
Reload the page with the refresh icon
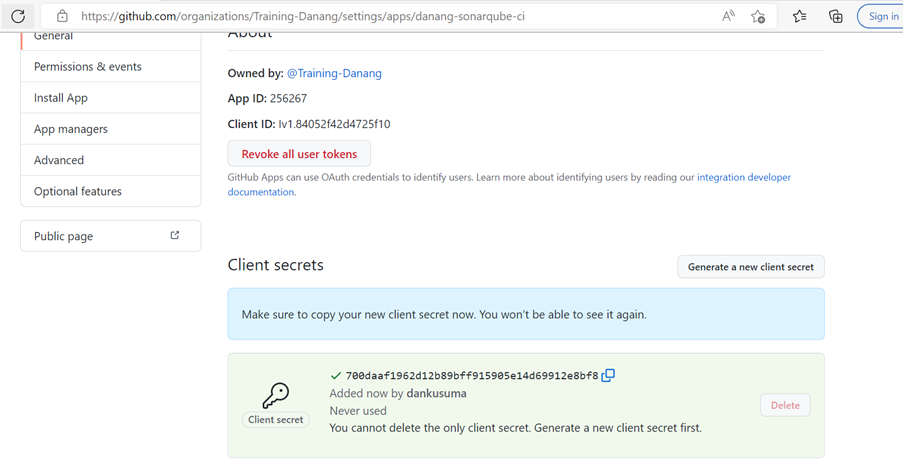(18, 16)
